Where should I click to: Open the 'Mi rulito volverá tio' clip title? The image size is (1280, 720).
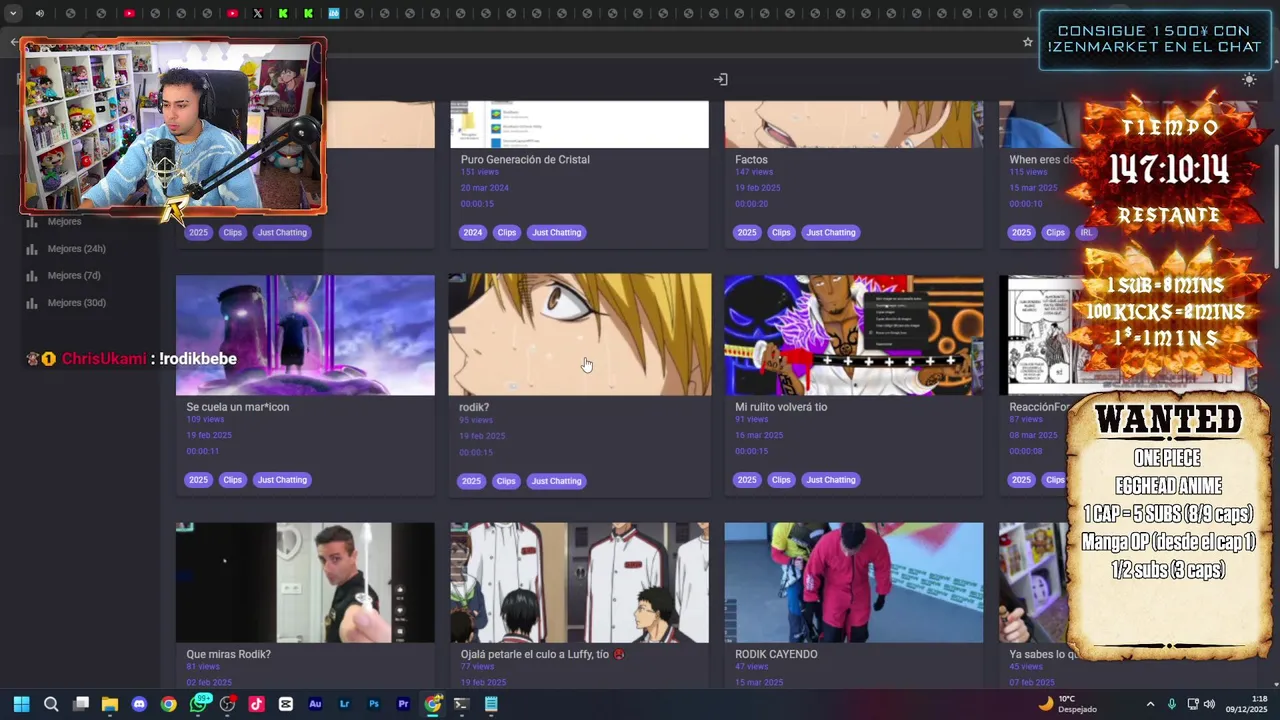781,407
